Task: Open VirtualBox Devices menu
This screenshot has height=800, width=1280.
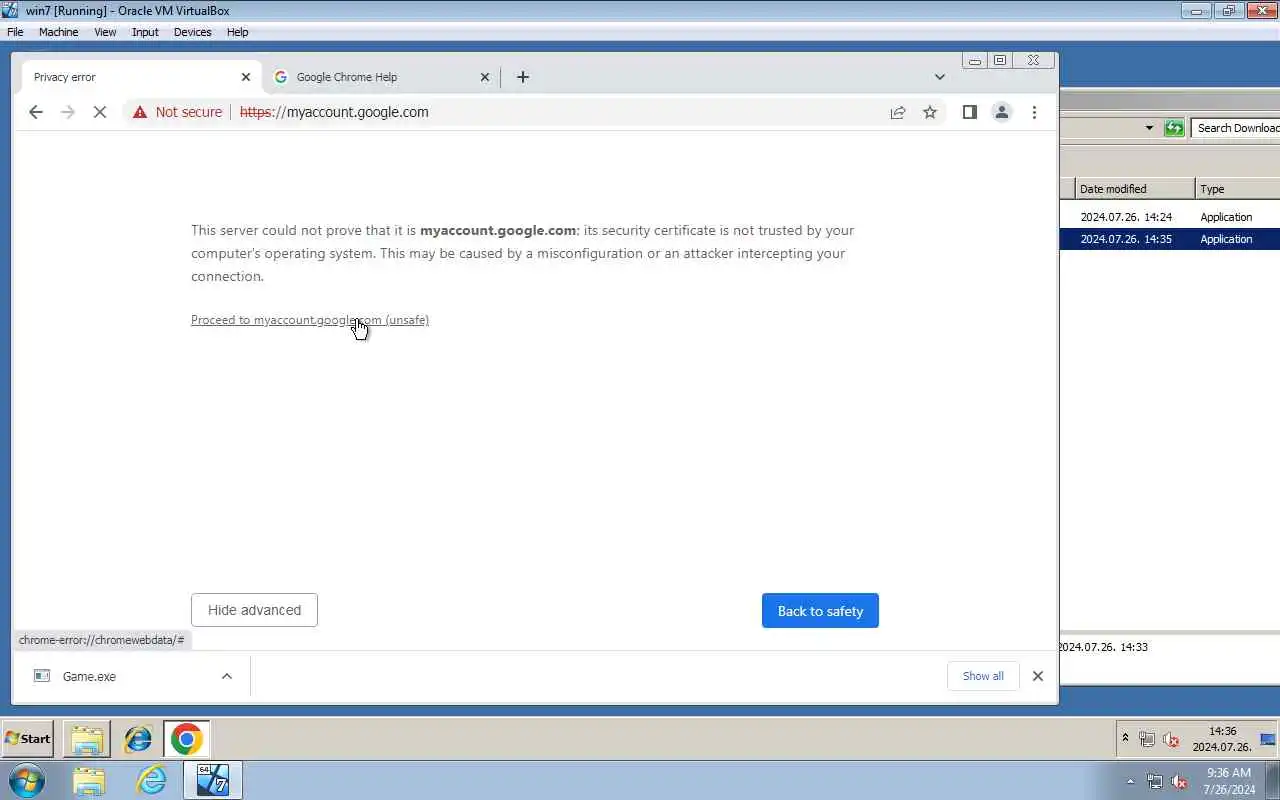Action: click(192, 32)
